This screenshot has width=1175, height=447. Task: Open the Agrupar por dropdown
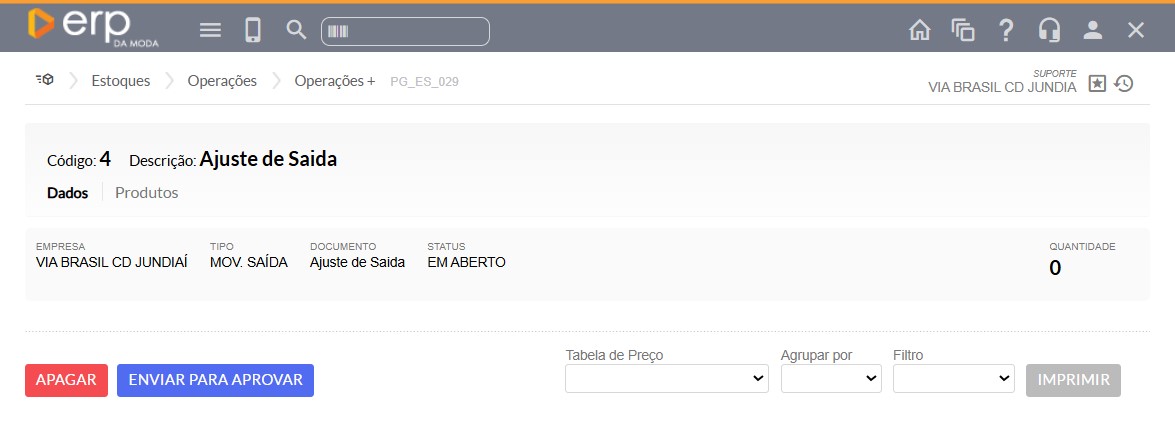click(831, 379)
